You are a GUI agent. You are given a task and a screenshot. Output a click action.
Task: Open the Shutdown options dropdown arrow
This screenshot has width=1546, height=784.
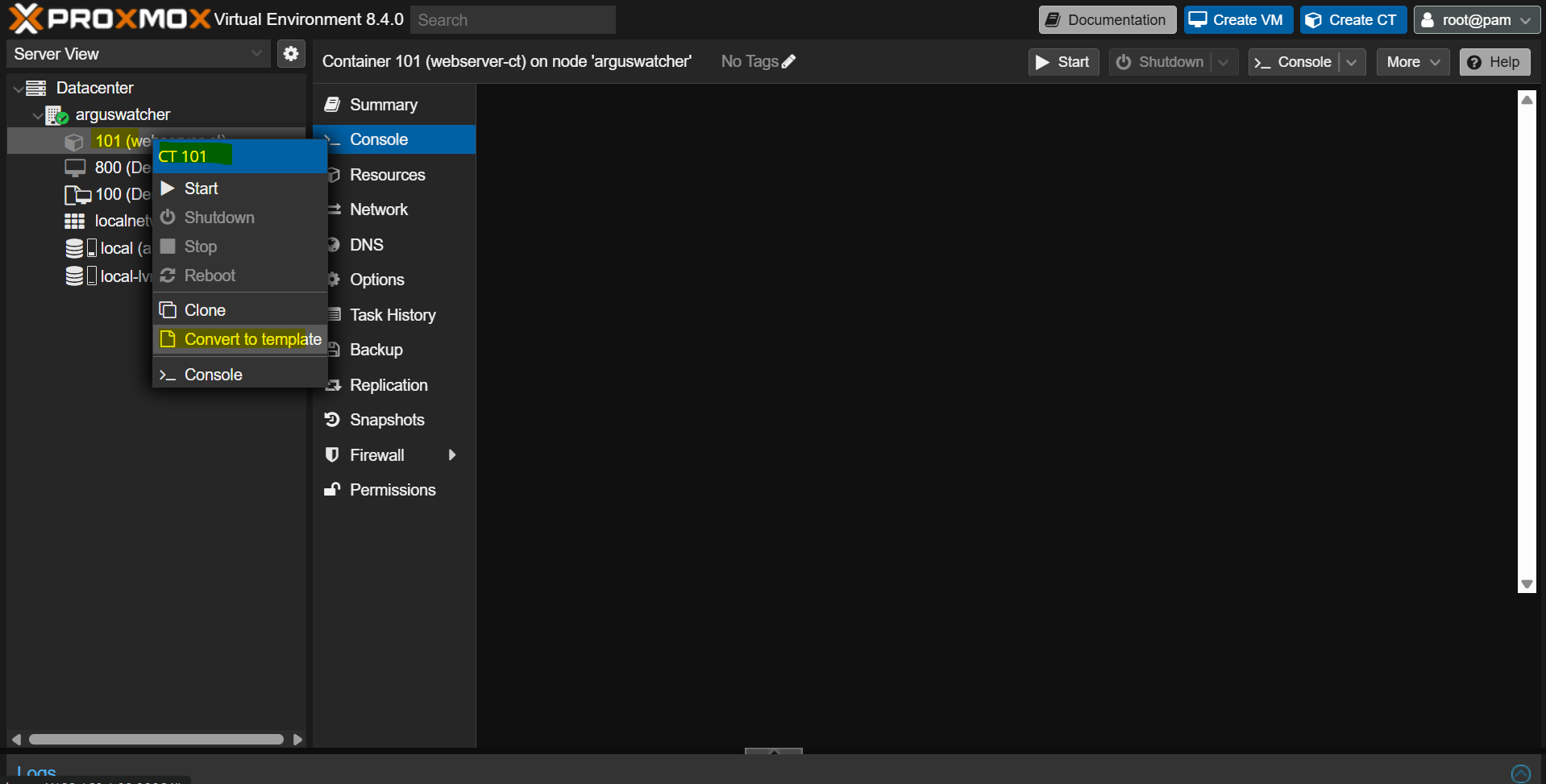(x=1224, y=62)
